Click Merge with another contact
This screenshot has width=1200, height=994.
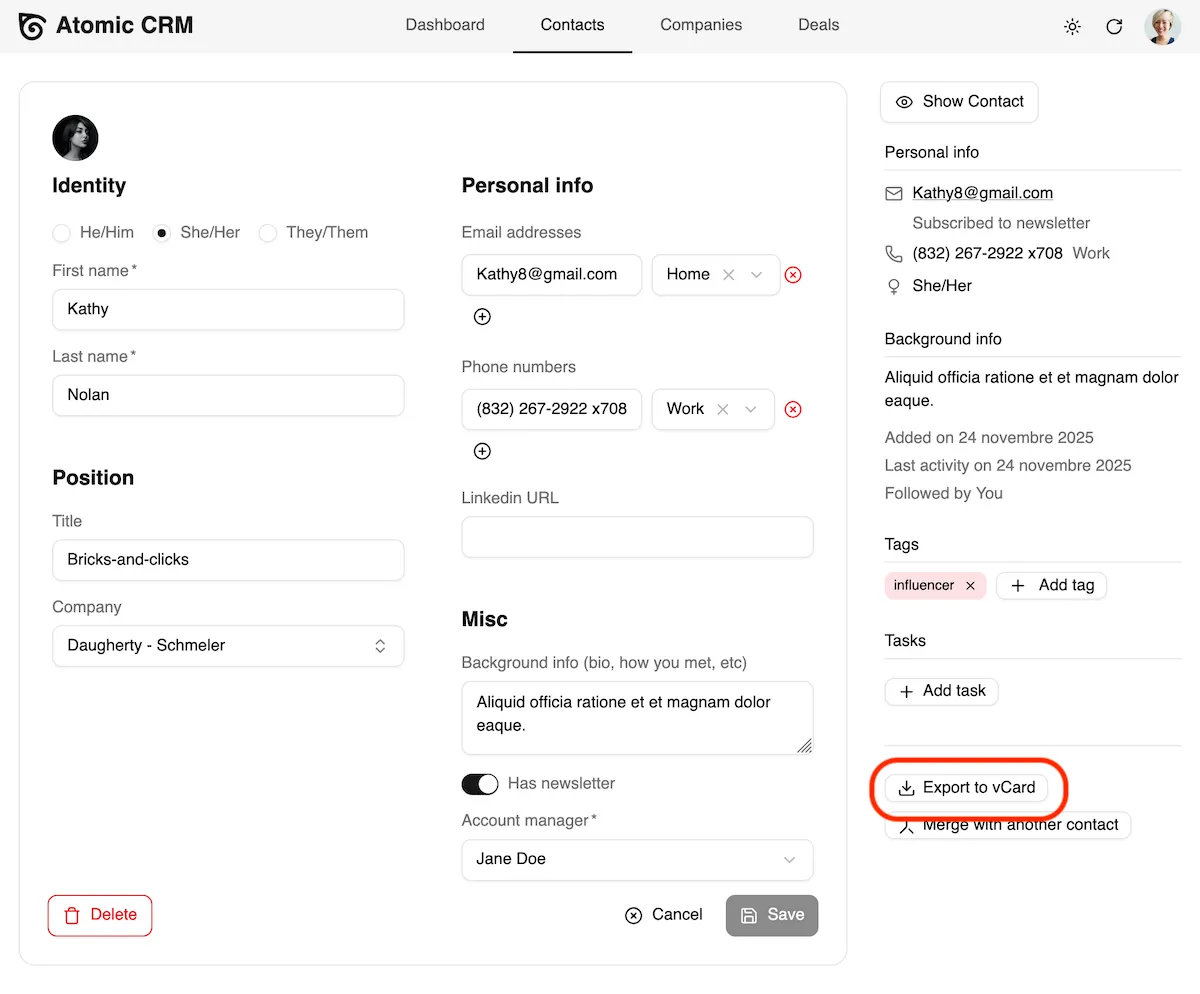point(1020,825)
